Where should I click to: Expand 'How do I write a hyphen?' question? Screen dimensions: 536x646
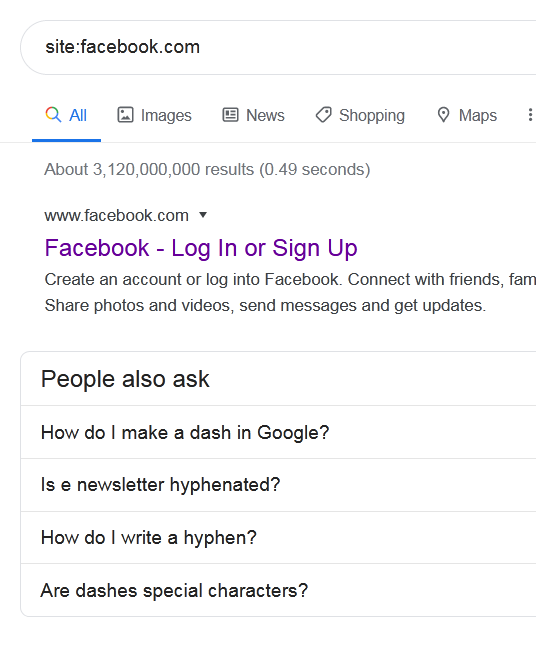click(278, 538)
